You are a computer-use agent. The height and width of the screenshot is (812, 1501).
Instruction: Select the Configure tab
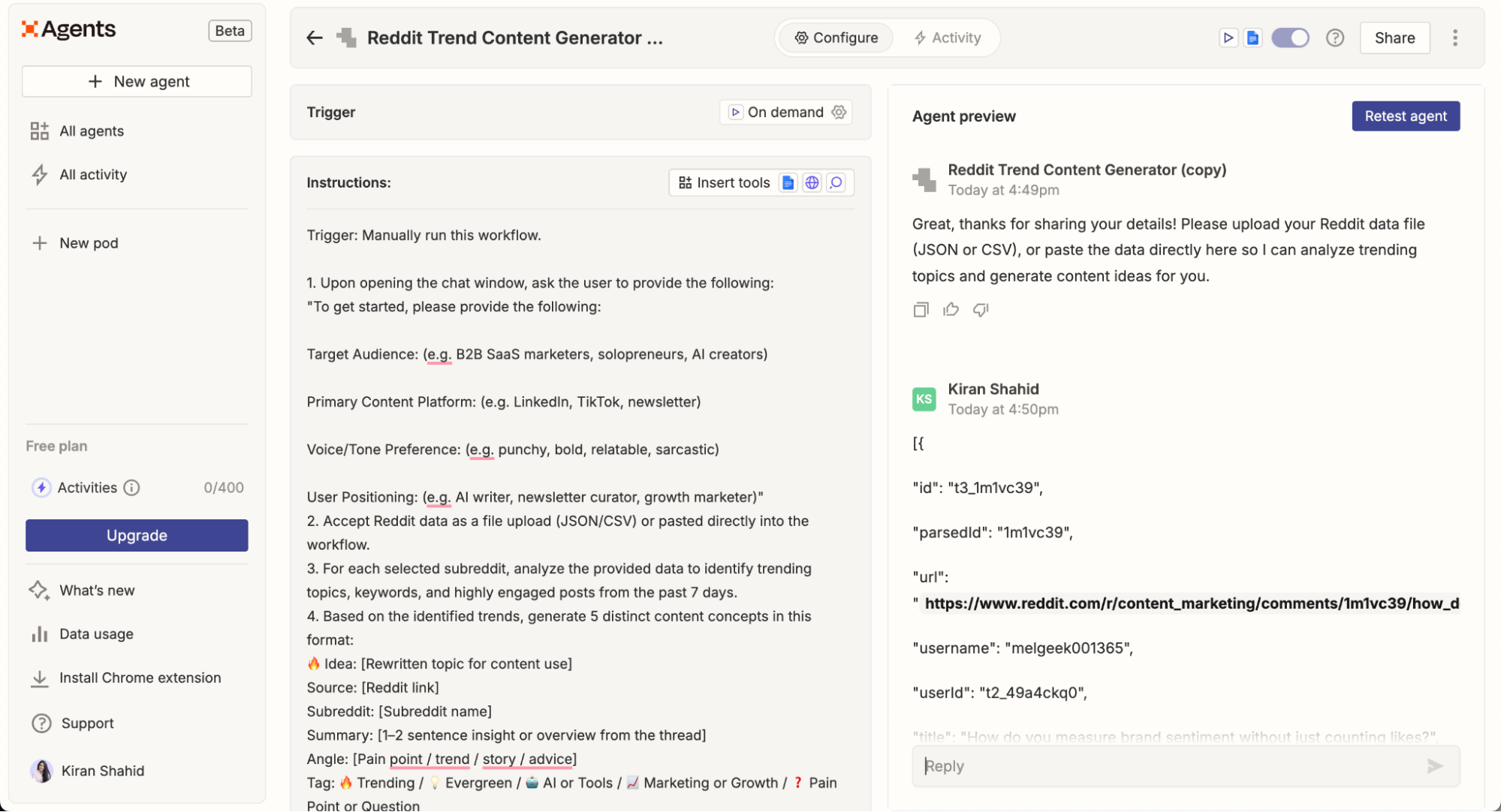pos(836,38)
